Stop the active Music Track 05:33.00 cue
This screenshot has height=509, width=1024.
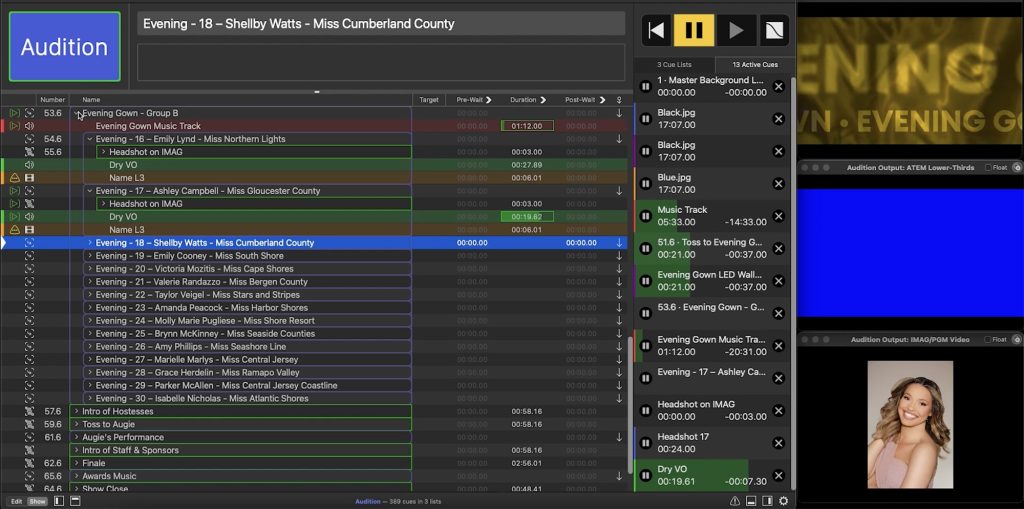point(778,216)
